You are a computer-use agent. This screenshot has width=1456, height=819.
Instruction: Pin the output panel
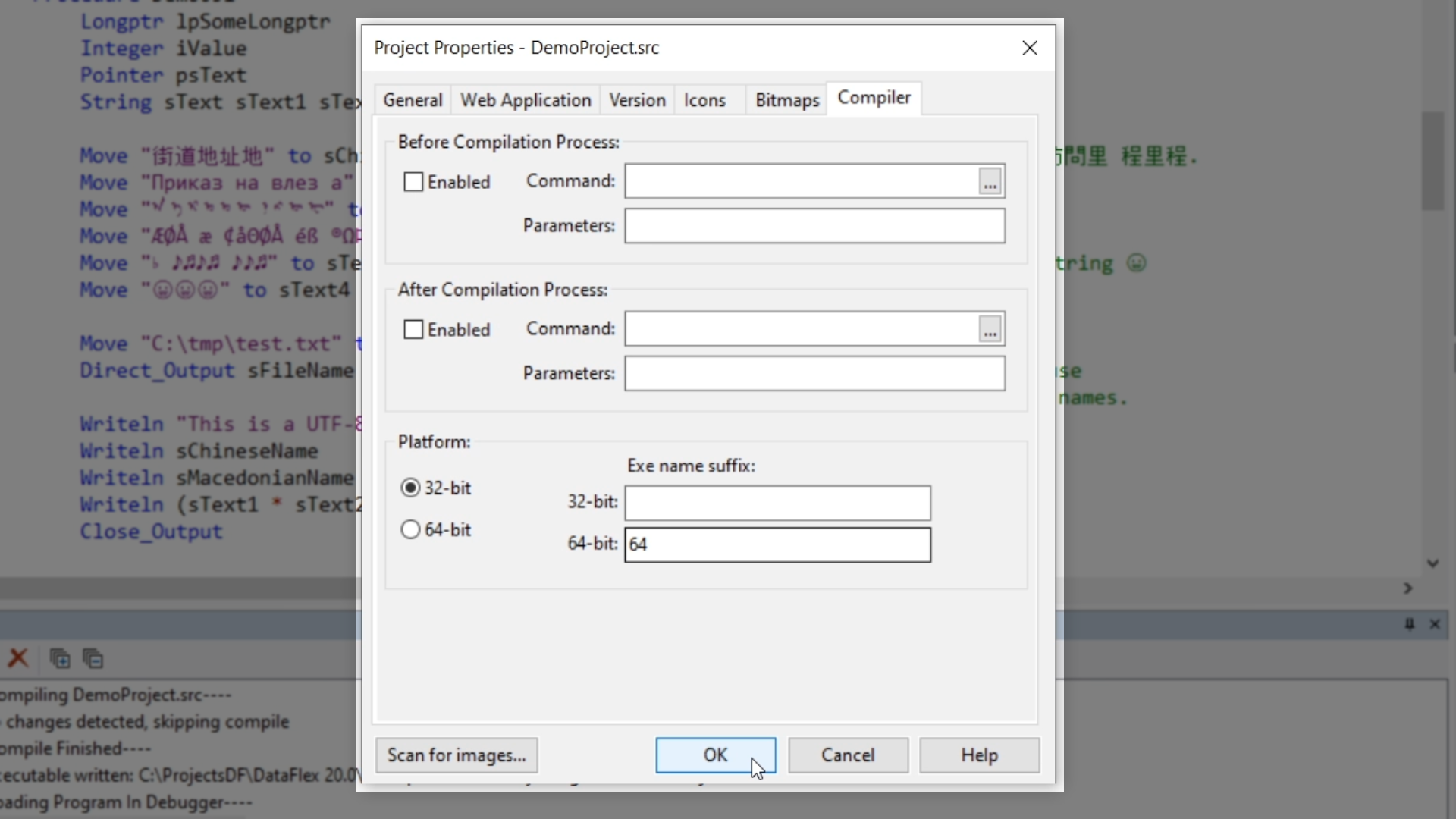click(x=1409, y=624)
